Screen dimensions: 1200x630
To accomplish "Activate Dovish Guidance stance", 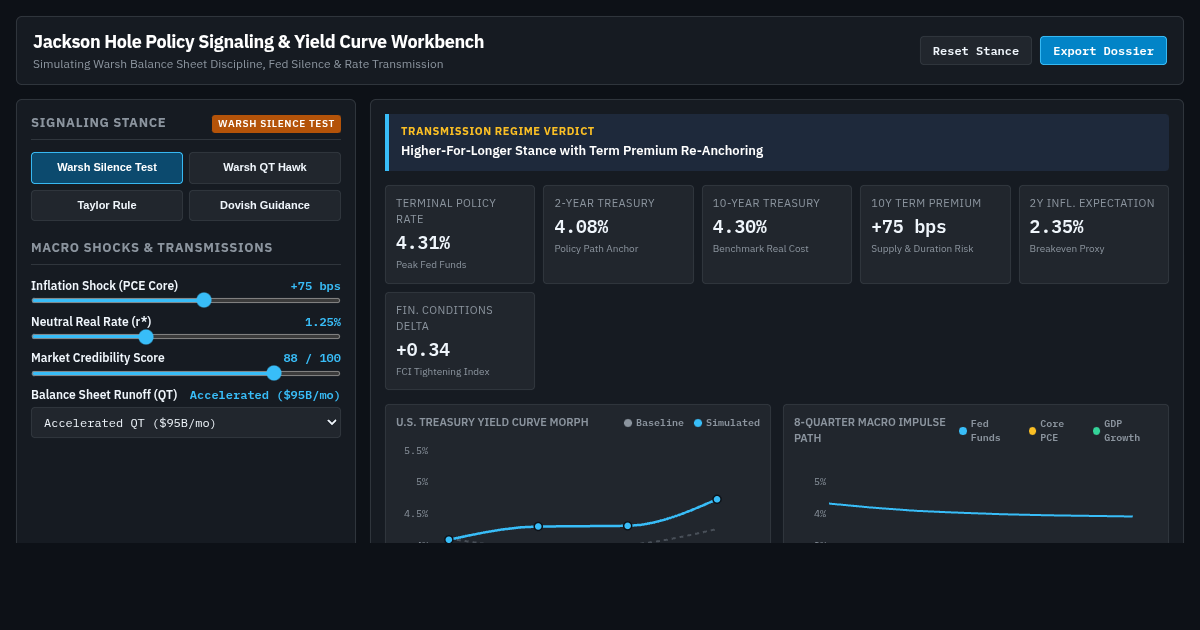I will (x=265, y=206).
